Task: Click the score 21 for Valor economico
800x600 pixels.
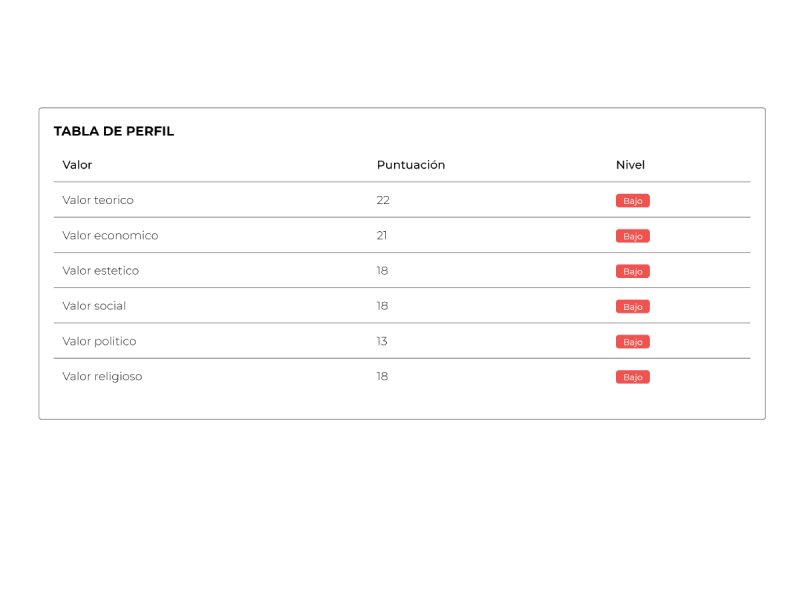Action: click(x=382, y=236)
